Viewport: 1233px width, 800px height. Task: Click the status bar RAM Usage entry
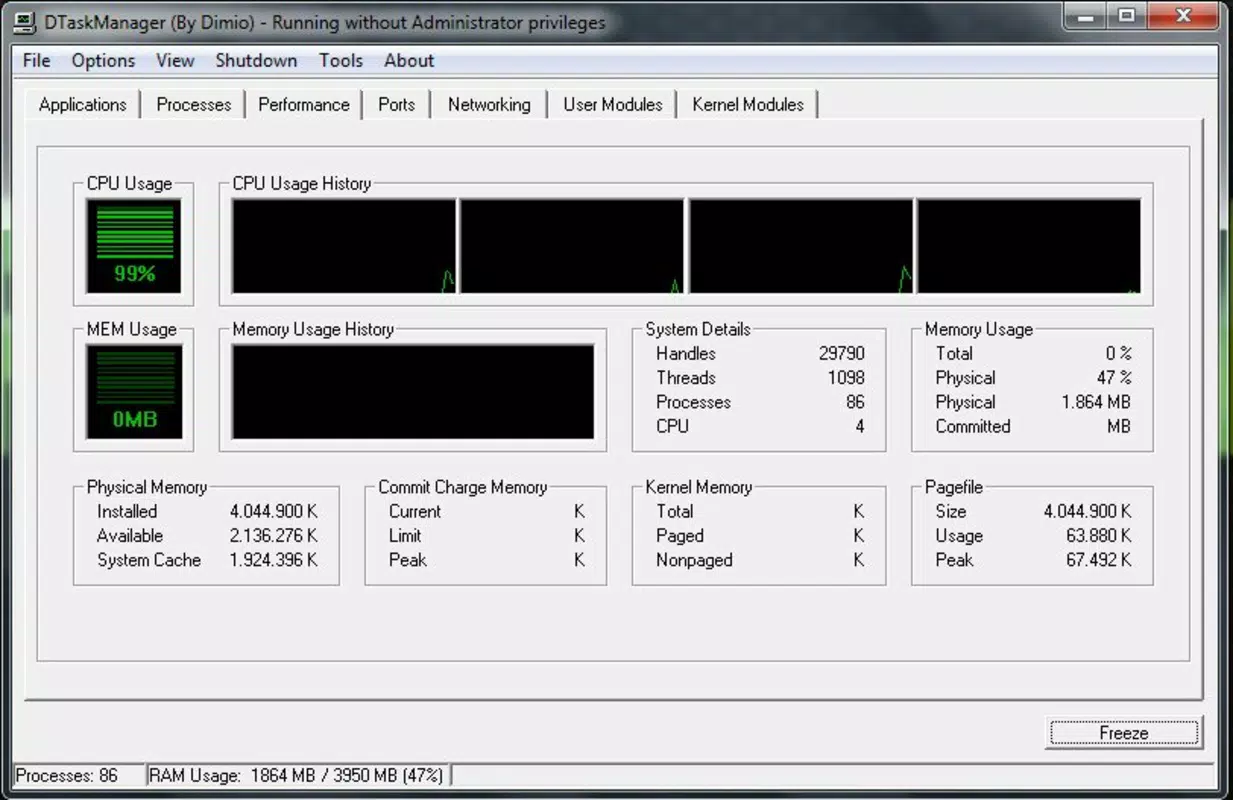(297, 776)
